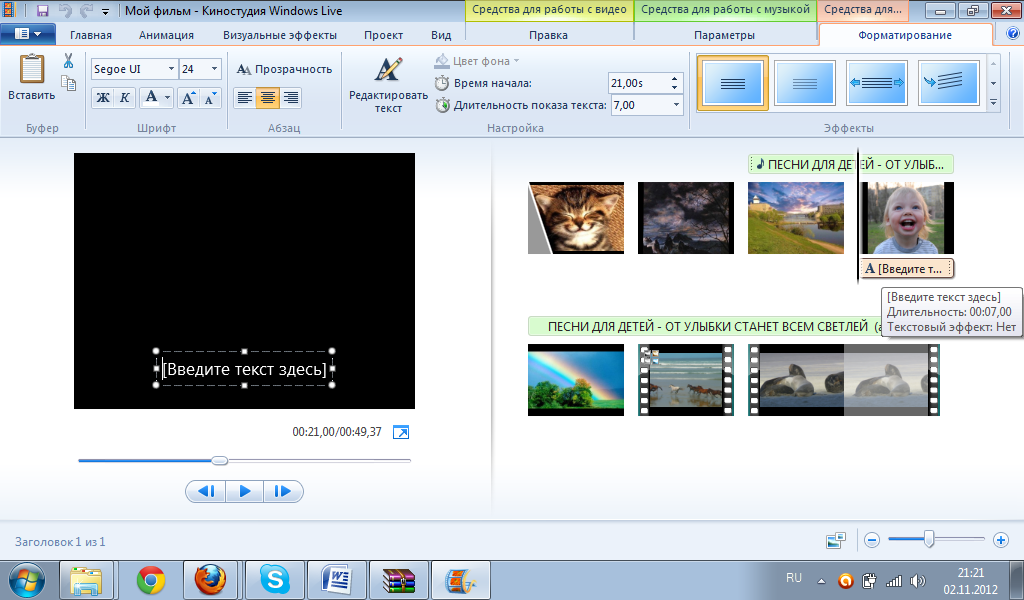
Task: Go to previous frame button
Action: pos(206,491)
